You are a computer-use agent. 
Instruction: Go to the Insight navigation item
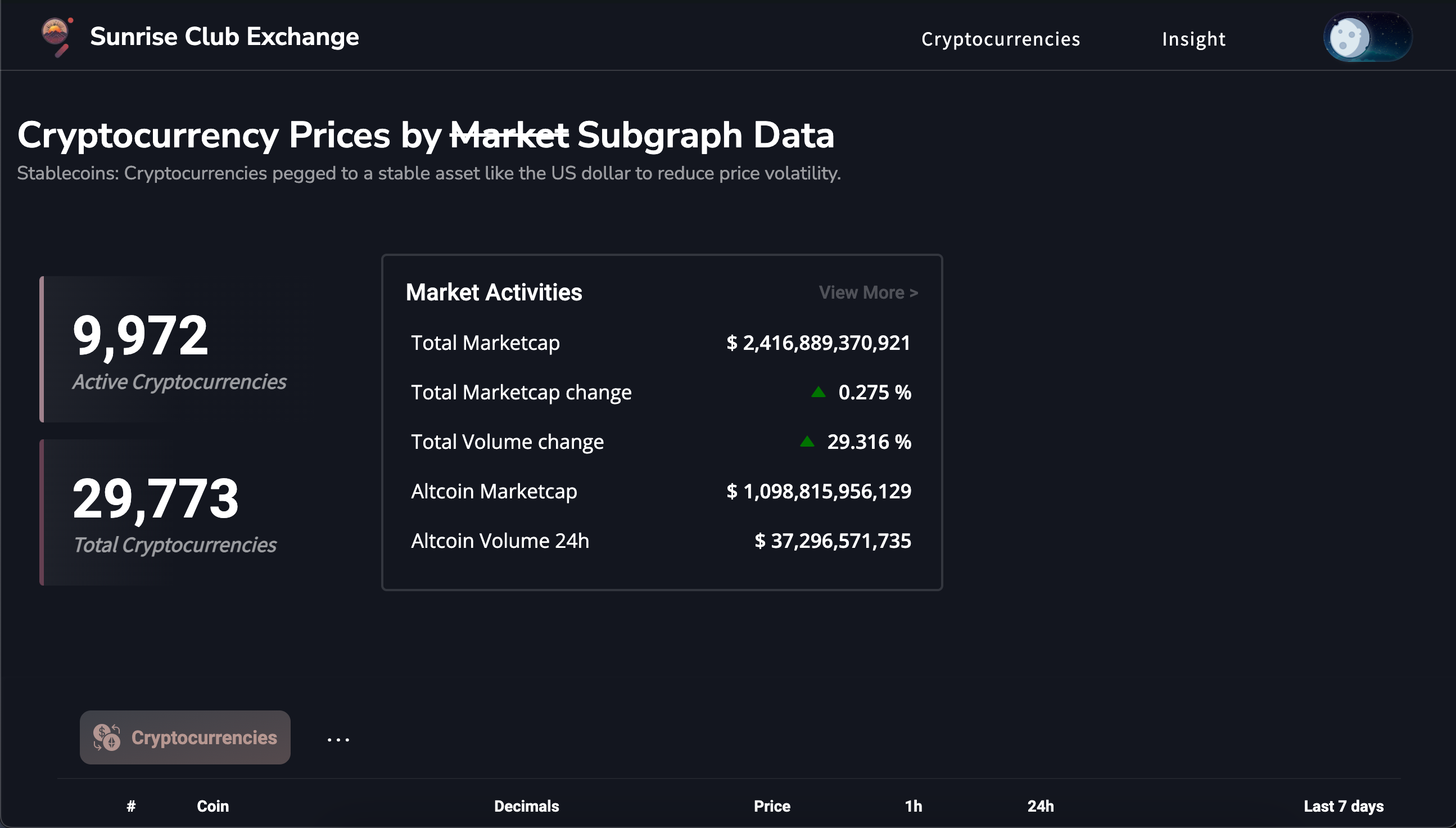pyautogui.click(x=1193, y=39)
